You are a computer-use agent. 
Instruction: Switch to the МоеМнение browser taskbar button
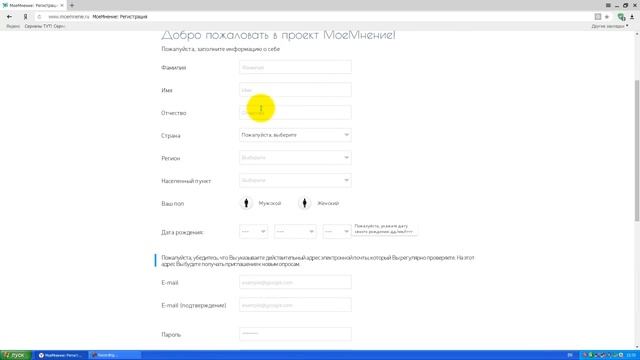pos(60,355)
